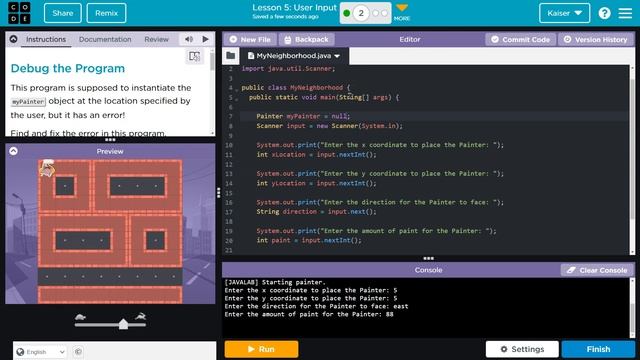Click the "Debug the Program" heading
Screen dimensions: 640x360
tap(68, 68)
